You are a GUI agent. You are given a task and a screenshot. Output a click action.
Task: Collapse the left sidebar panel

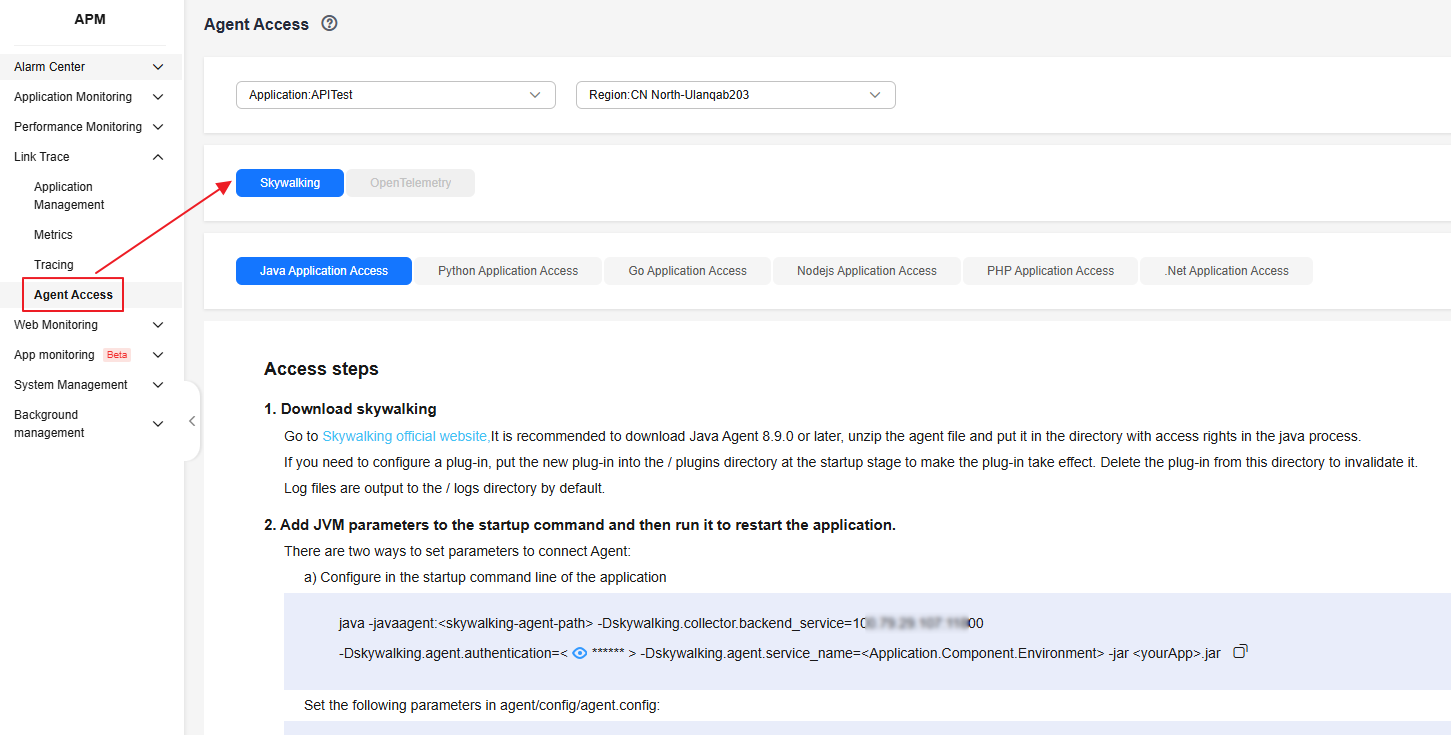click(192, 421)
